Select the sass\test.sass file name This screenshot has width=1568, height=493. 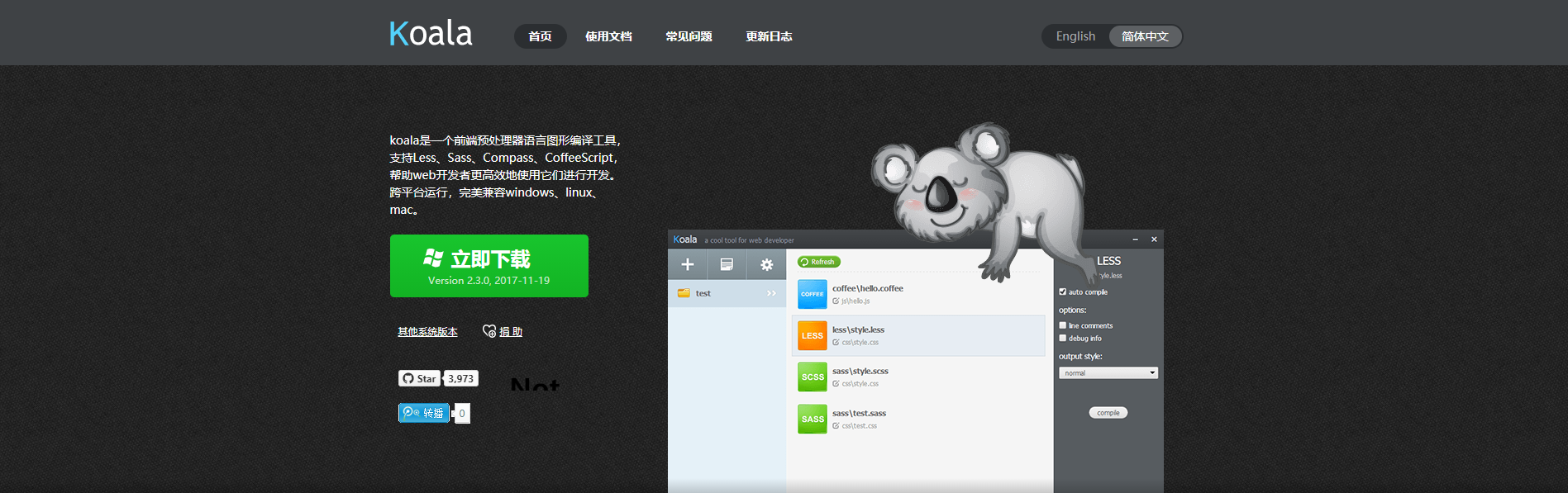859,413
